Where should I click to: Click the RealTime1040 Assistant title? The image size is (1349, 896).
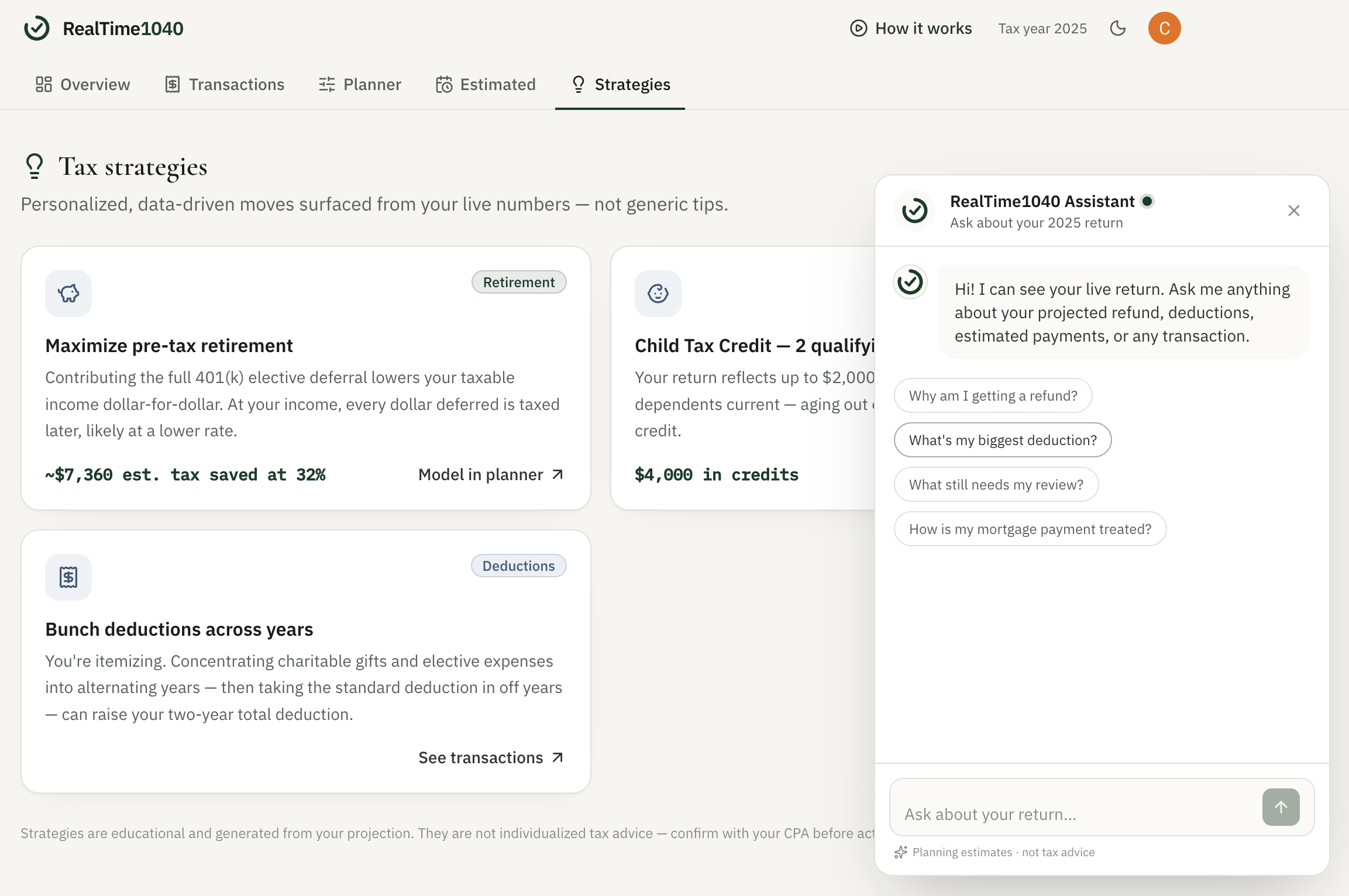1042,201
